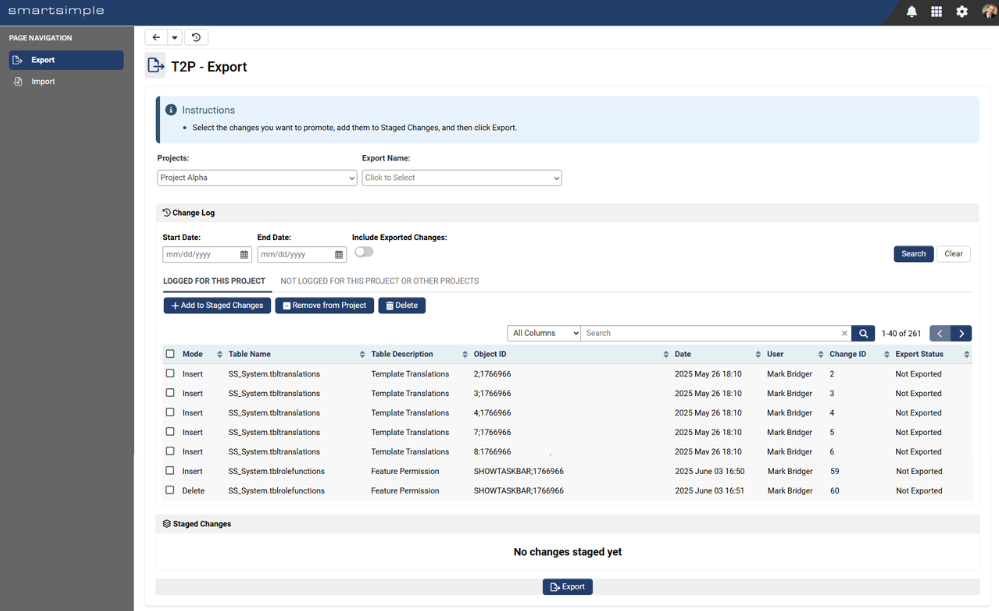The height and width of the screenshot is (611, 999).
Task: Check the select-all header checkbox
Action: click(x=170, y=354)
